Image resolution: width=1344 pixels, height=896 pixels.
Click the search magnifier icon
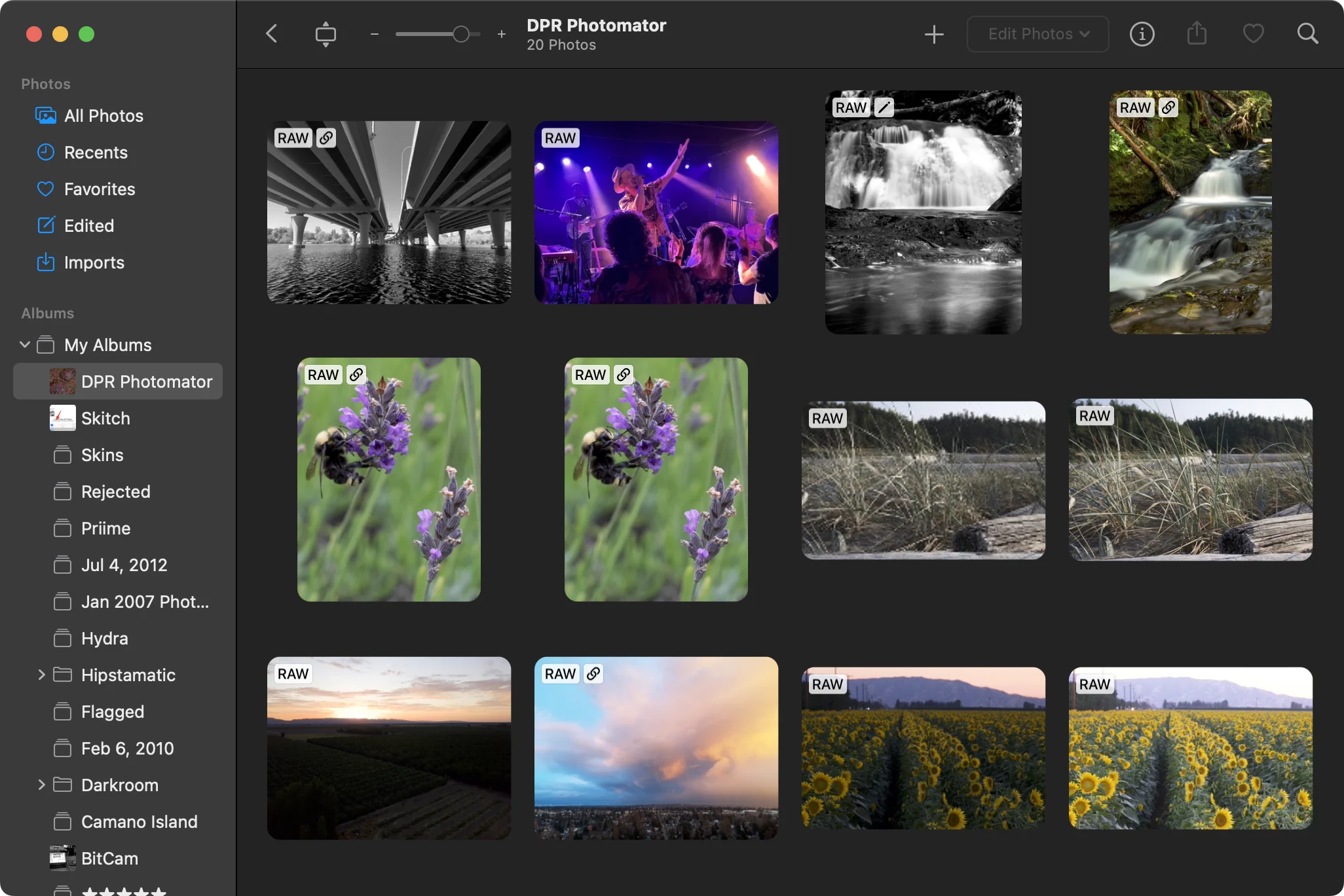tap(1307, 33)
